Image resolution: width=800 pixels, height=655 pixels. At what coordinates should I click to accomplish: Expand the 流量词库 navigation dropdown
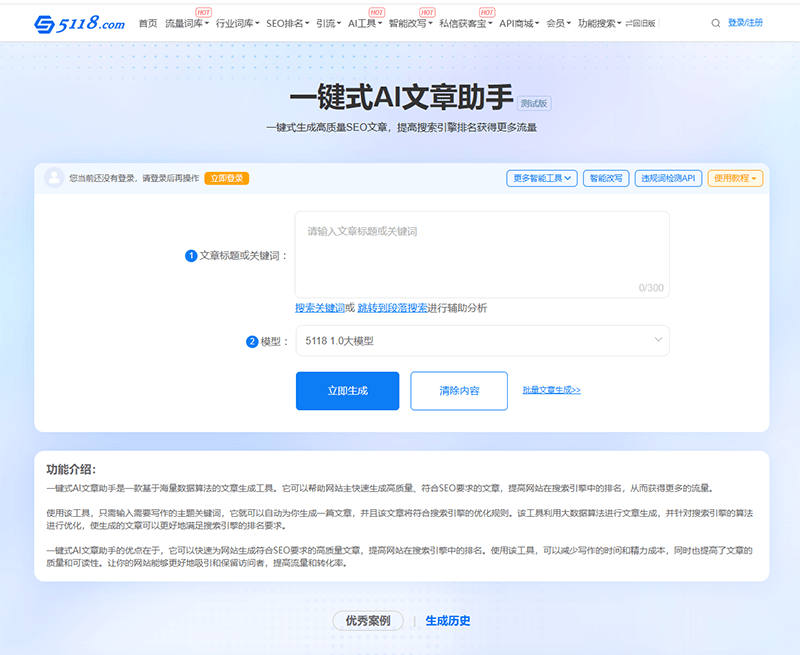[x=187, y=23]
